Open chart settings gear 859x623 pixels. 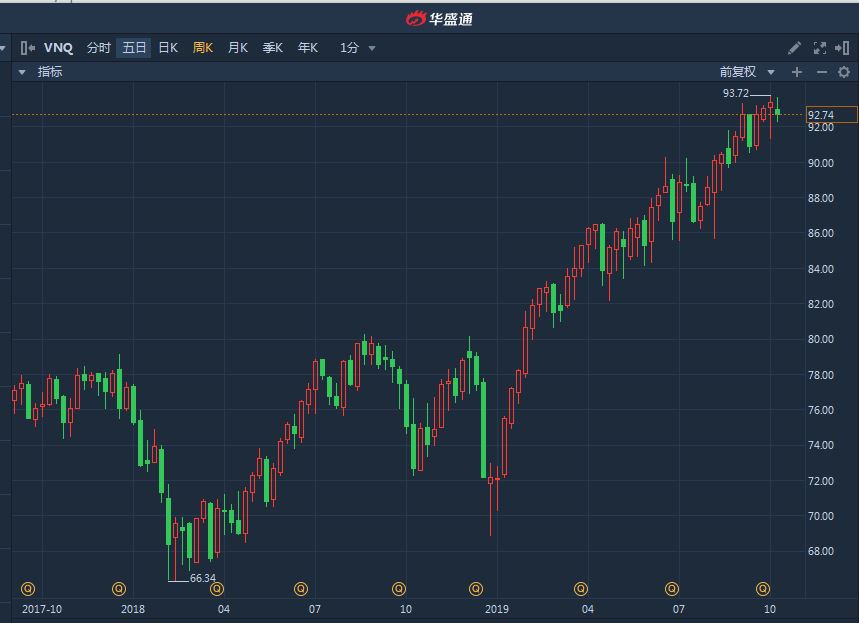point(844,72)
